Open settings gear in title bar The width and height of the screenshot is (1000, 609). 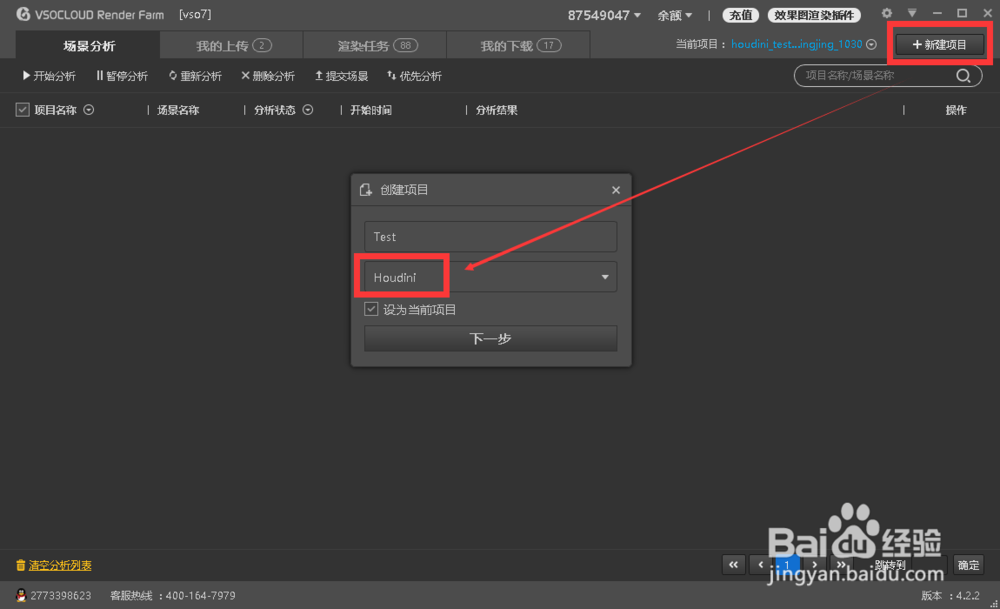pos(886,13)
